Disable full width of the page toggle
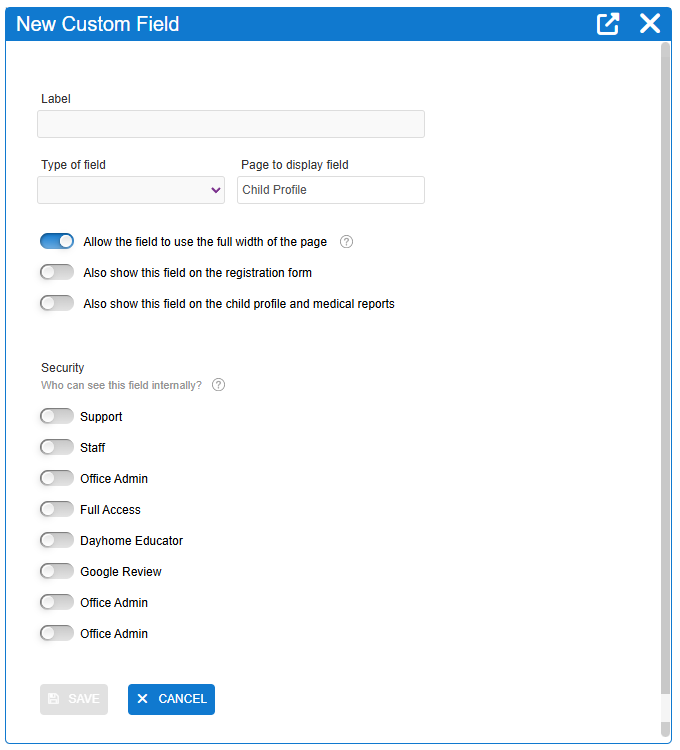Image resolution: width=680 pixels, height=750 pixels. point(57,241)
